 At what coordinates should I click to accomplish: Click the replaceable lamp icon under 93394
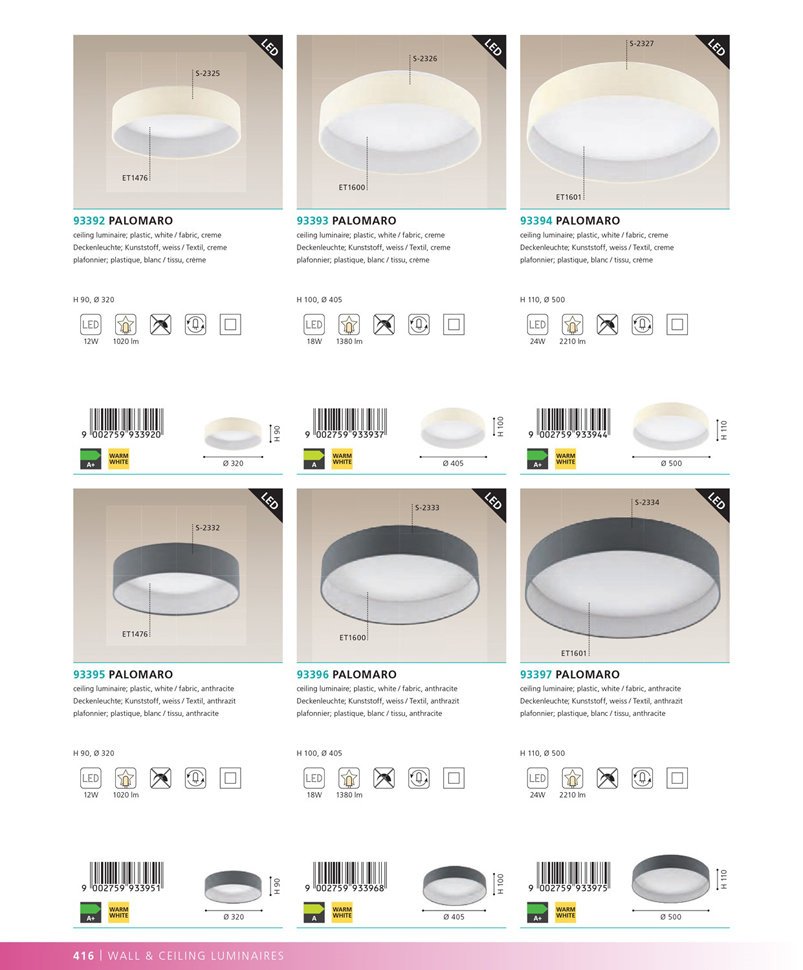pos(642,325)
